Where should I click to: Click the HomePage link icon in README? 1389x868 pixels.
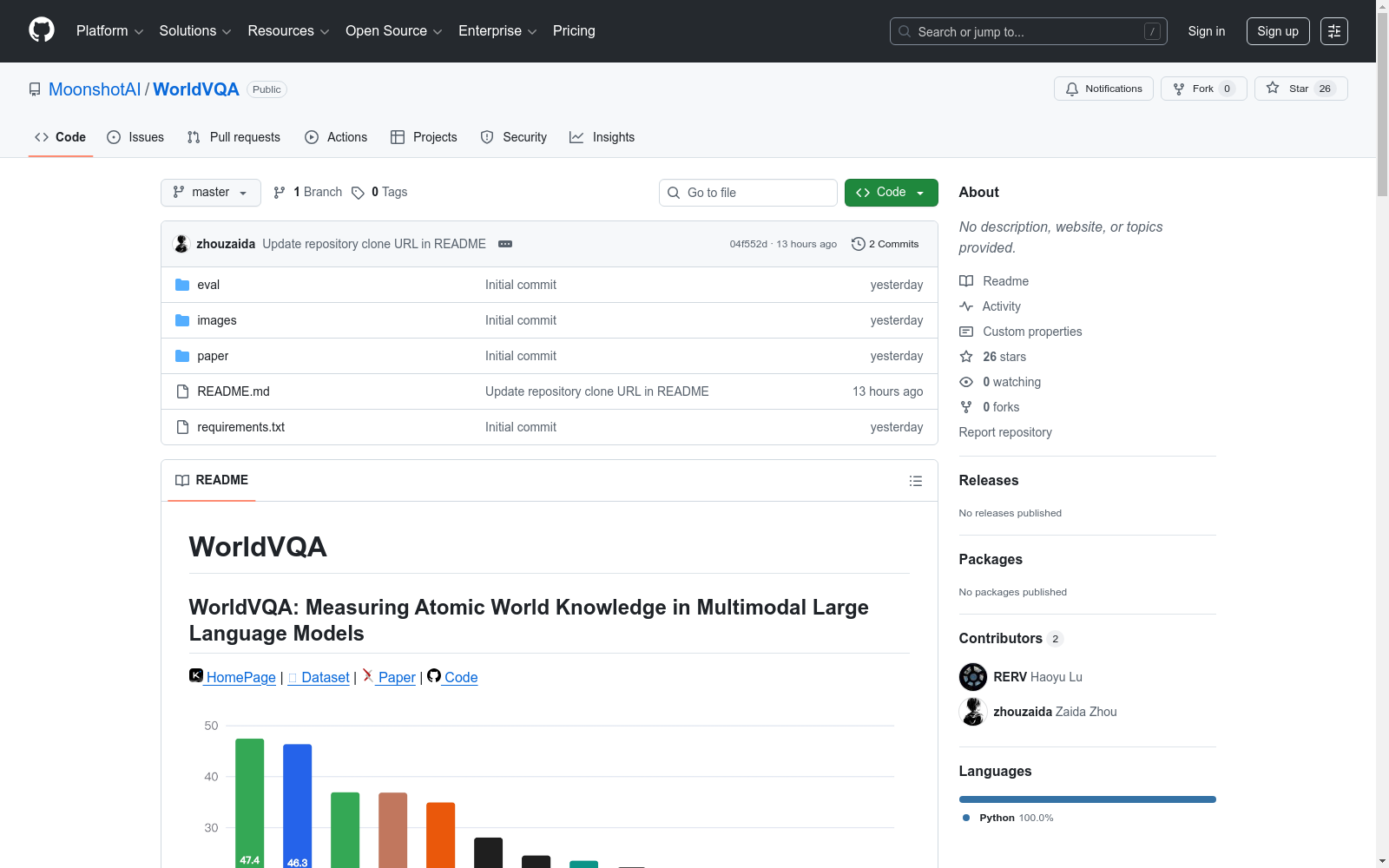click(x=196, y=675)
